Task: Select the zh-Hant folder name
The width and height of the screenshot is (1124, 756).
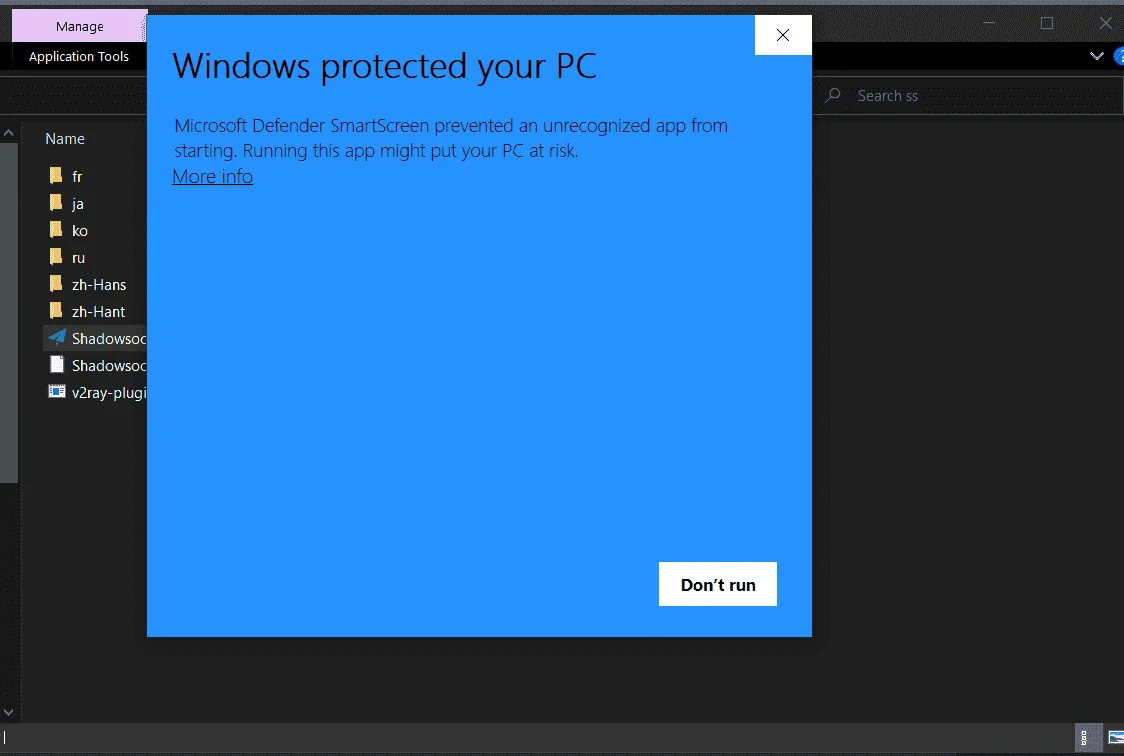Action: 98,312
